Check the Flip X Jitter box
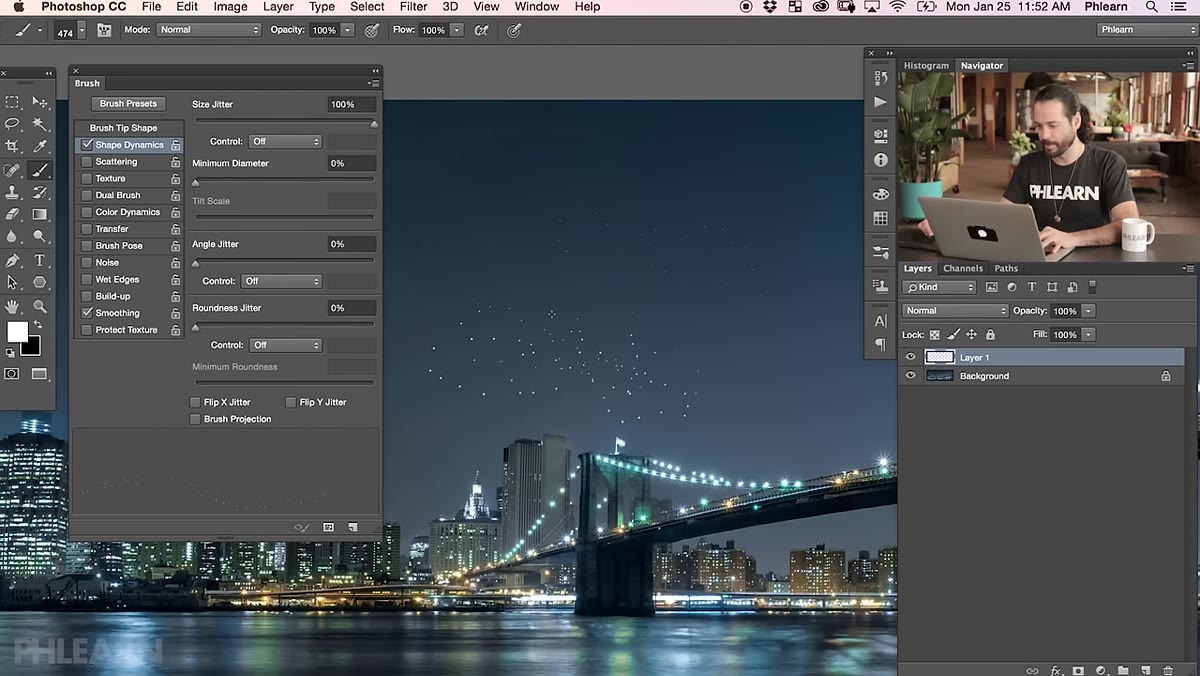 (195, 402)
